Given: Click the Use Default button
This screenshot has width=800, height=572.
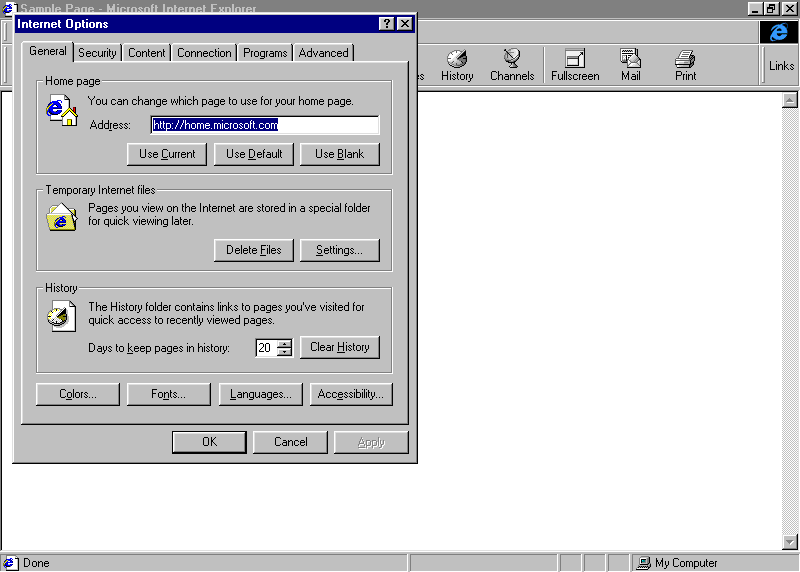Looking at the screenshot, I should pyautogui.click(x=254, y=154).
